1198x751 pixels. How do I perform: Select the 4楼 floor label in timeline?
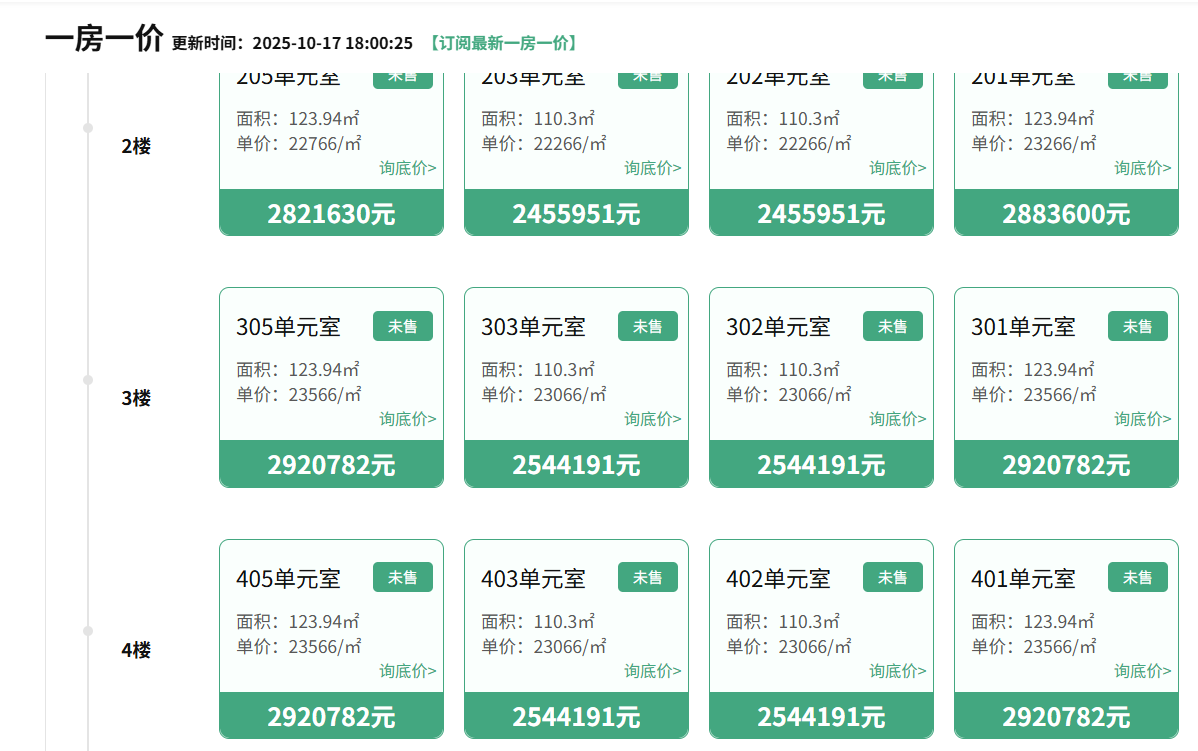(136, 650)
